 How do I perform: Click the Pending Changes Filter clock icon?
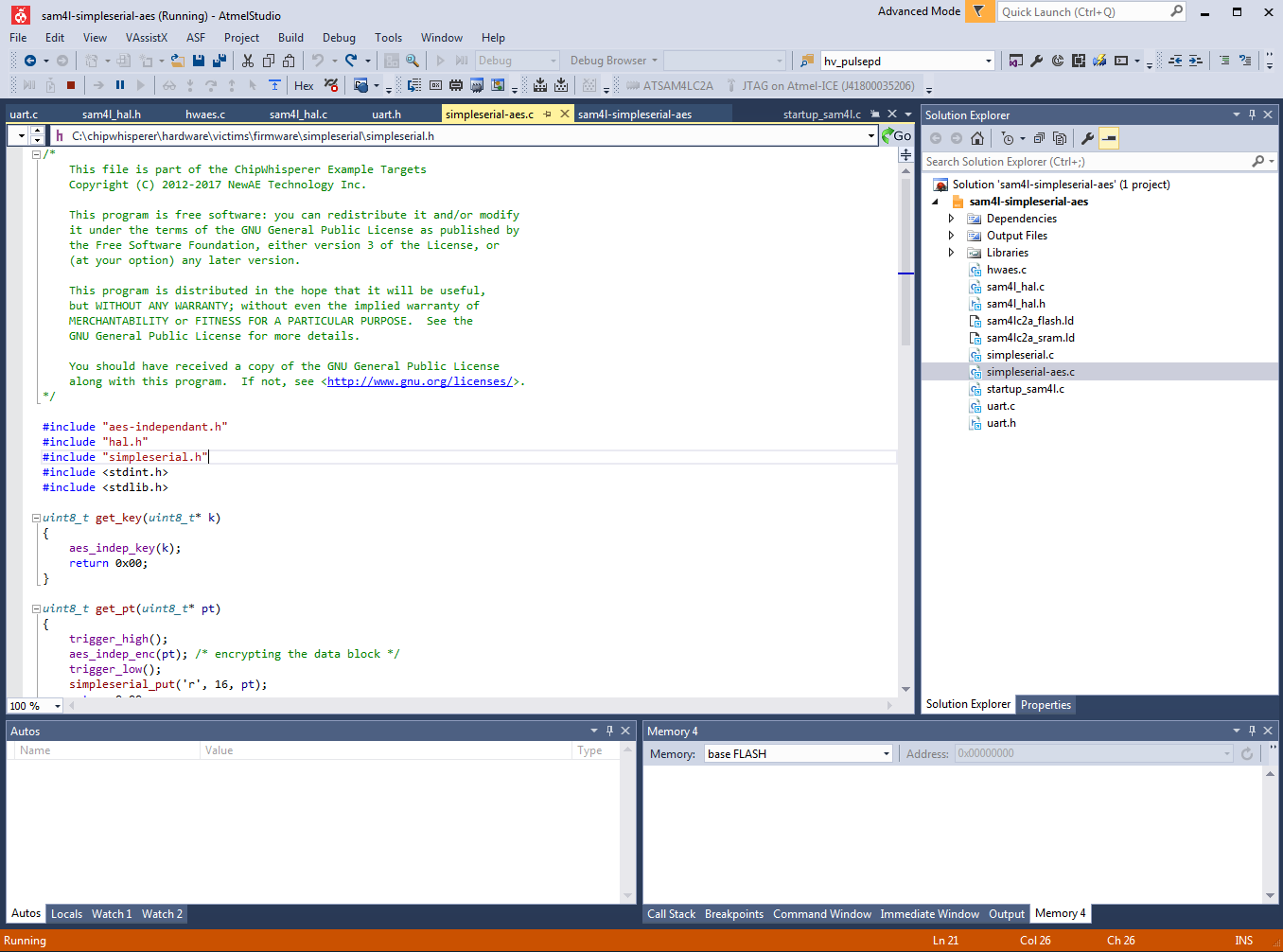(x=1008, y=138)
